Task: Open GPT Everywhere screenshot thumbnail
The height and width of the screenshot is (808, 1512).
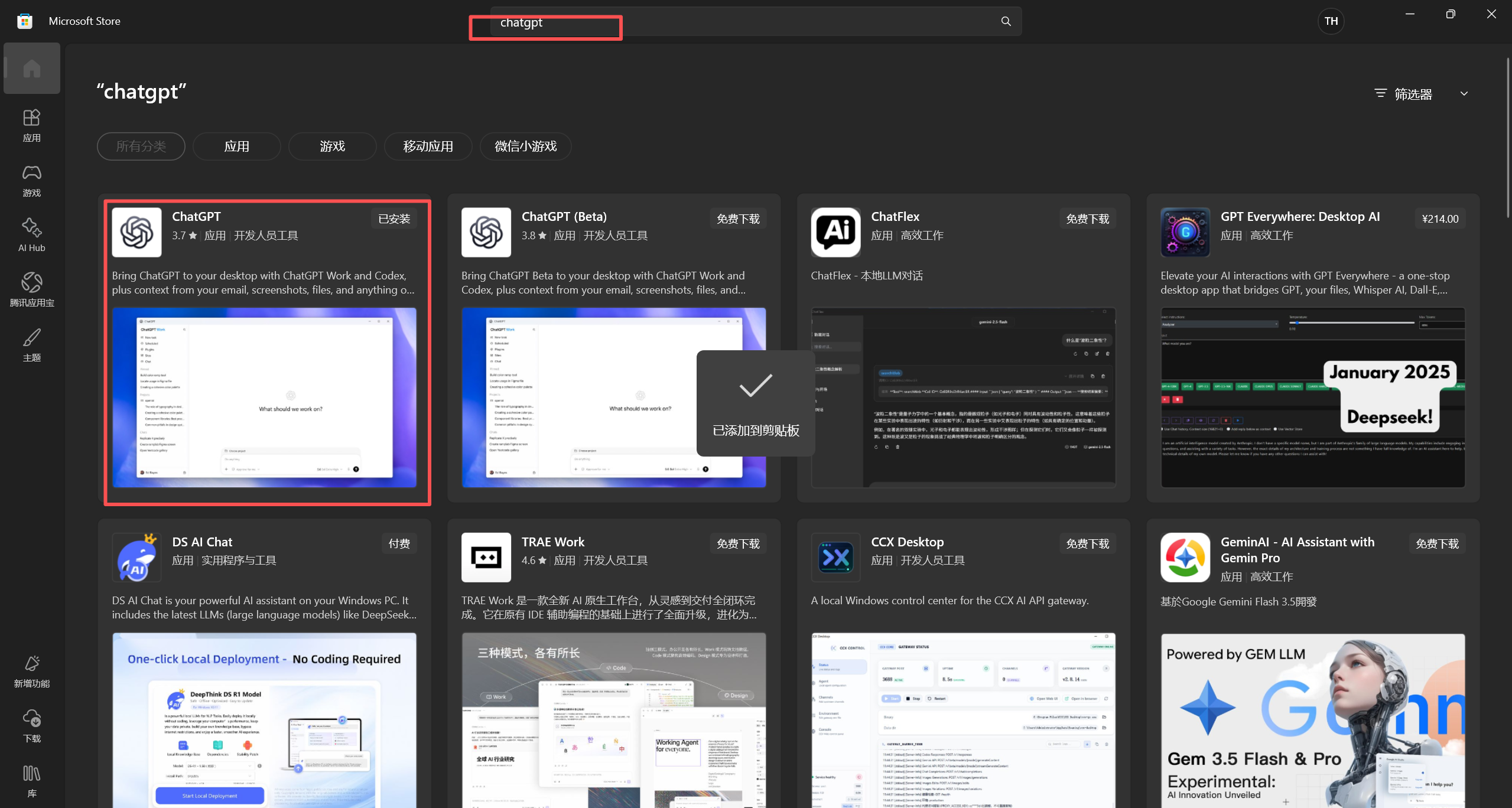Action: click(1313, 398)
